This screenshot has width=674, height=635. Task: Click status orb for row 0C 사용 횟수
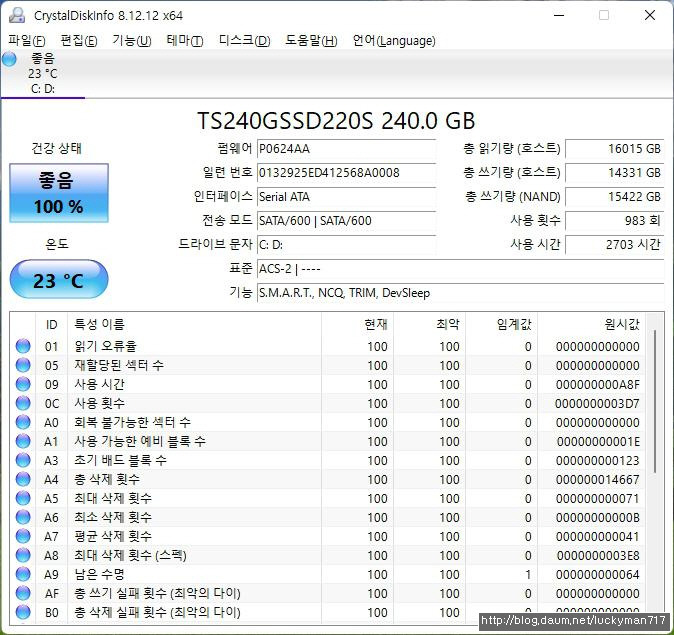(23, 403)
